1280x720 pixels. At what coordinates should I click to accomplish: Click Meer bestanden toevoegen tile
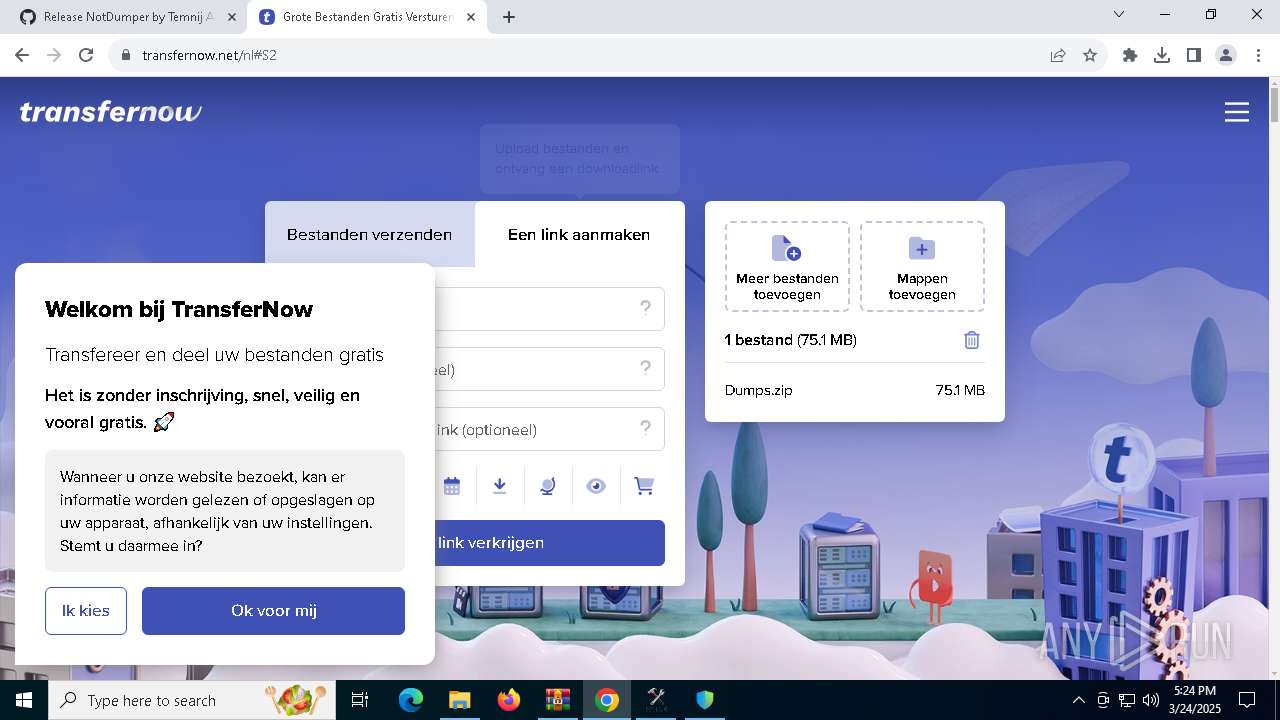(x=787, y=266)
